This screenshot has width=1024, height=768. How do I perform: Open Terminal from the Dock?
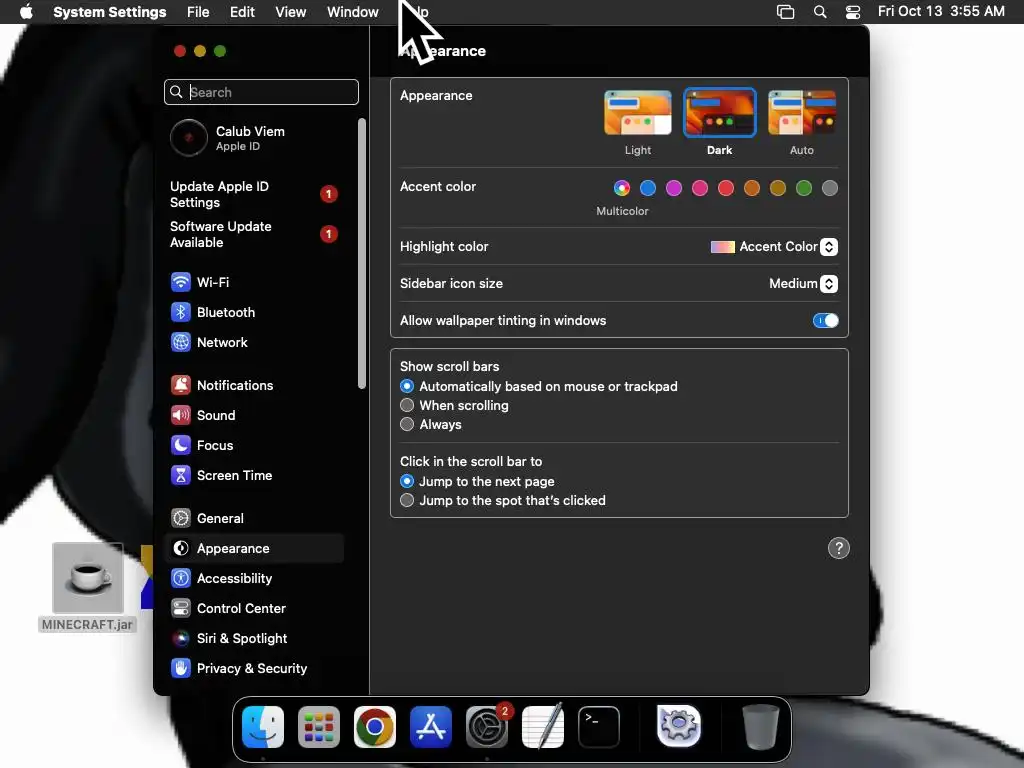(x=599, y=727)
